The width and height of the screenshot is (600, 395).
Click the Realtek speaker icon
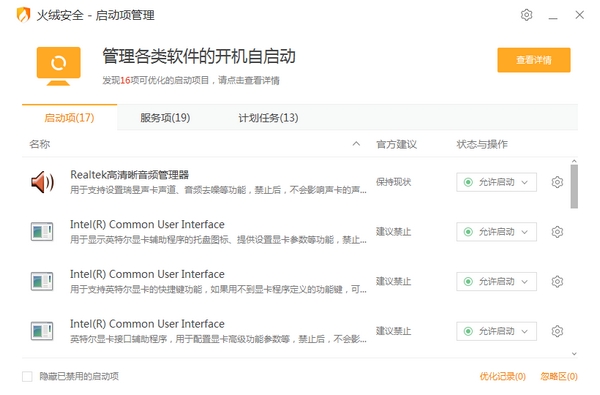[42, 182]
